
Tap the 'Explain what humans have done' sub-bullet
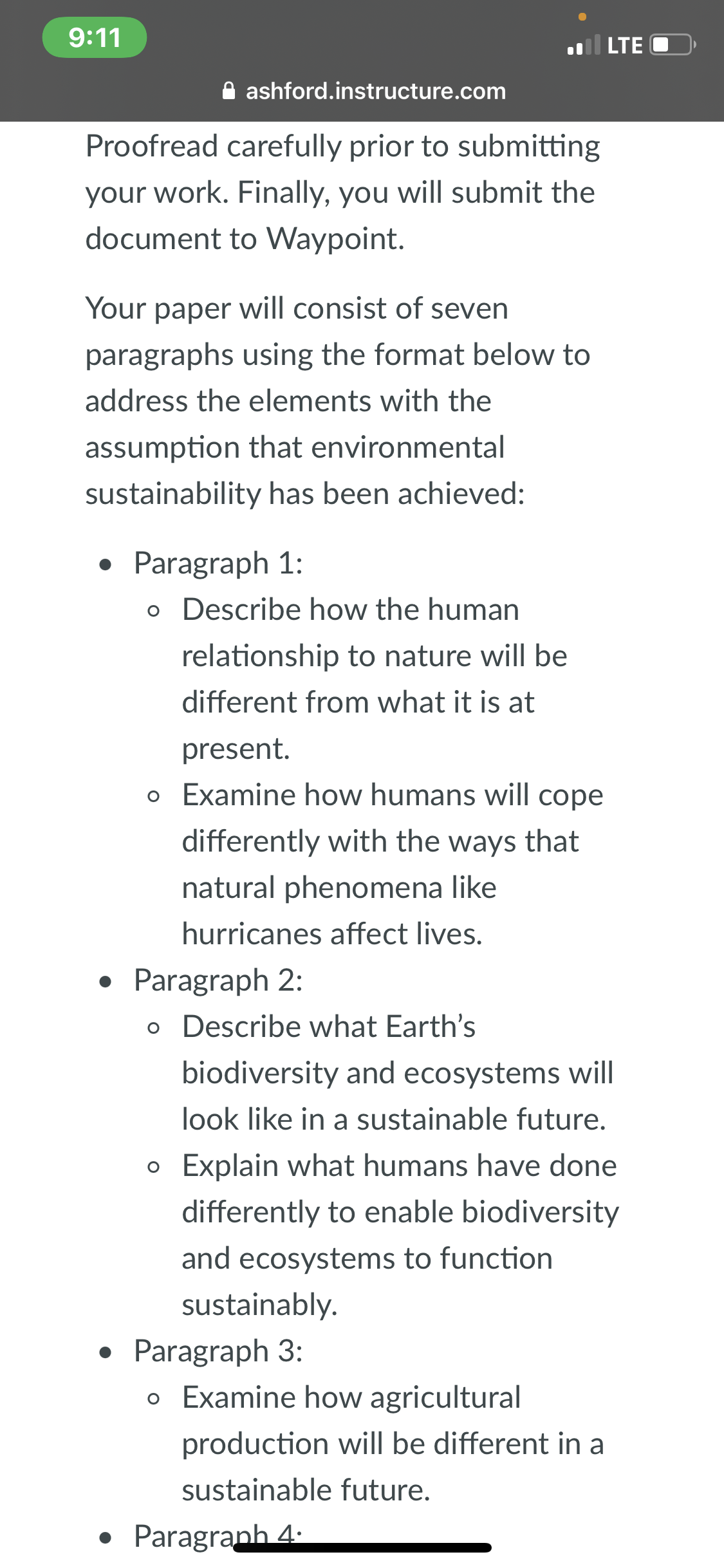click(400, 1235)
